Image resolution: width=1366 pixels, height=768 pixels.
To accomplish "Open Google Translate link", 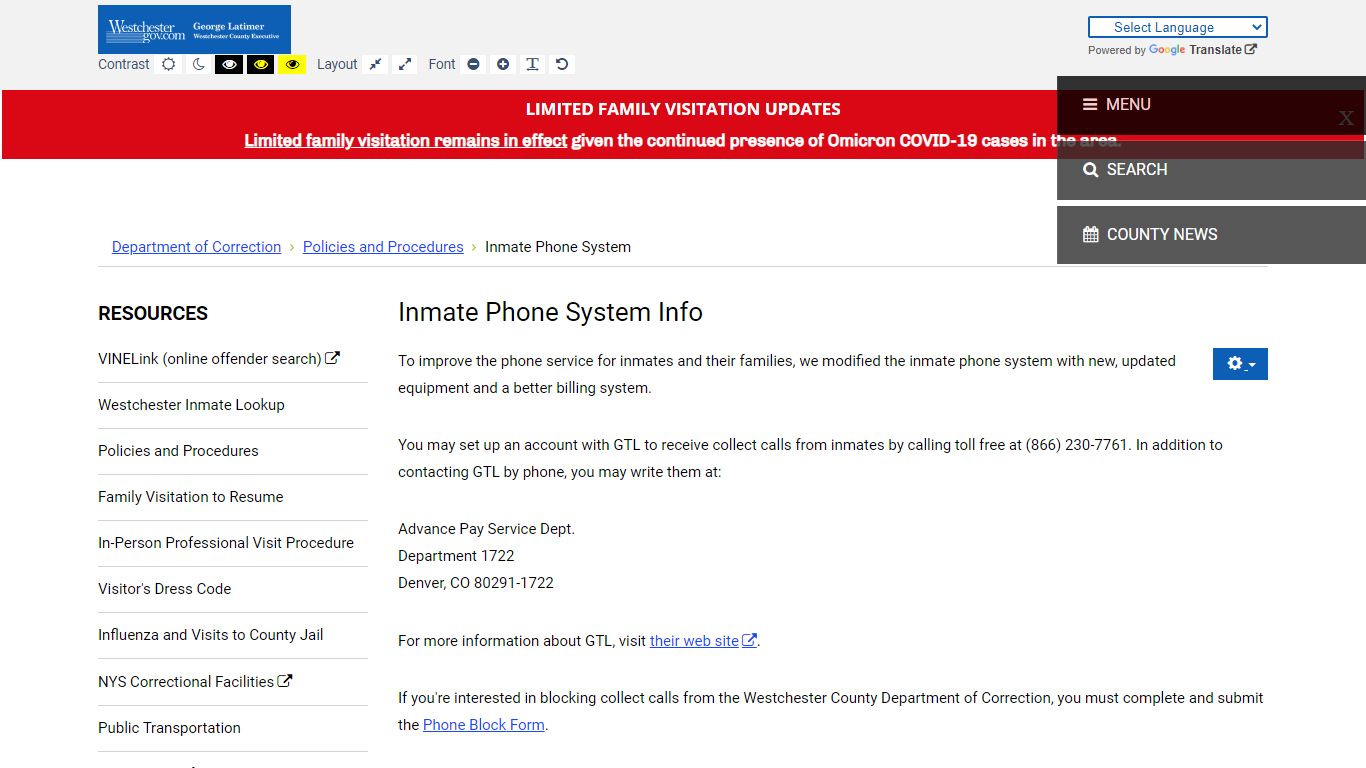I will [1202, 50].
